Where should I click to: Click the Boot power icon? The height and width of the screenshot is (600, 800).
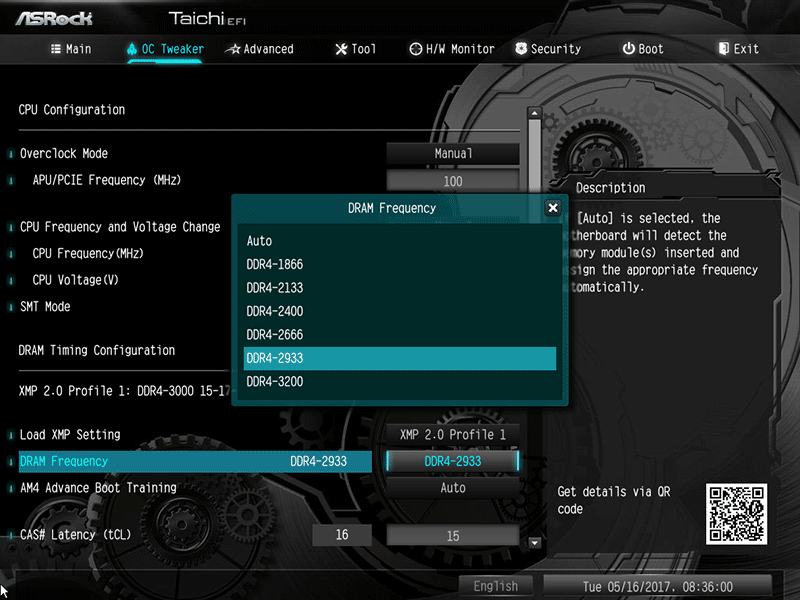pyautogui.click(x=628, y=48)
